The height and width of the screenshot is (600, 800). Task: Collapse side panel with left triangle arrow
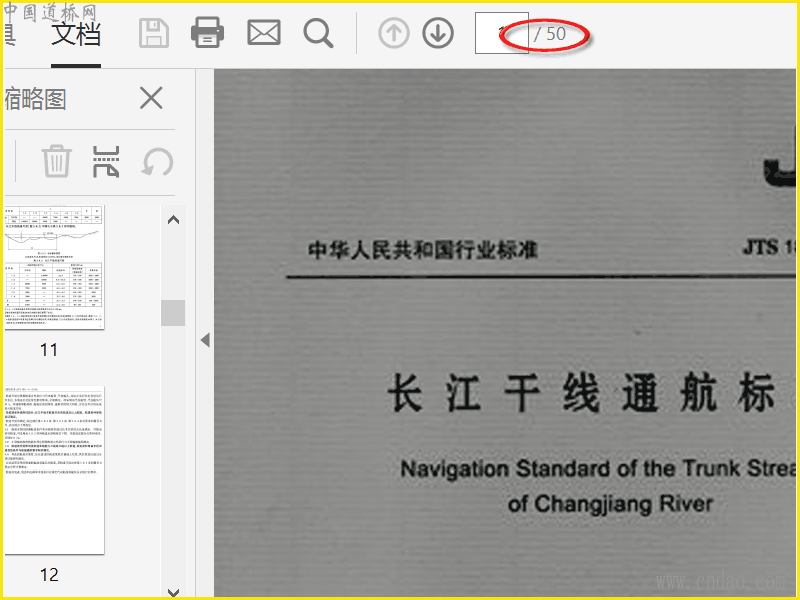(x=205, y=340)
